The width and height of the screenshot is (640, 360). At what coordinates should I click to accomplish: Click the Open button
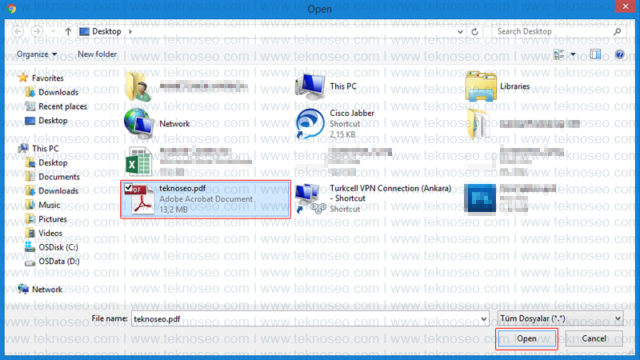(x=526, y=339)
